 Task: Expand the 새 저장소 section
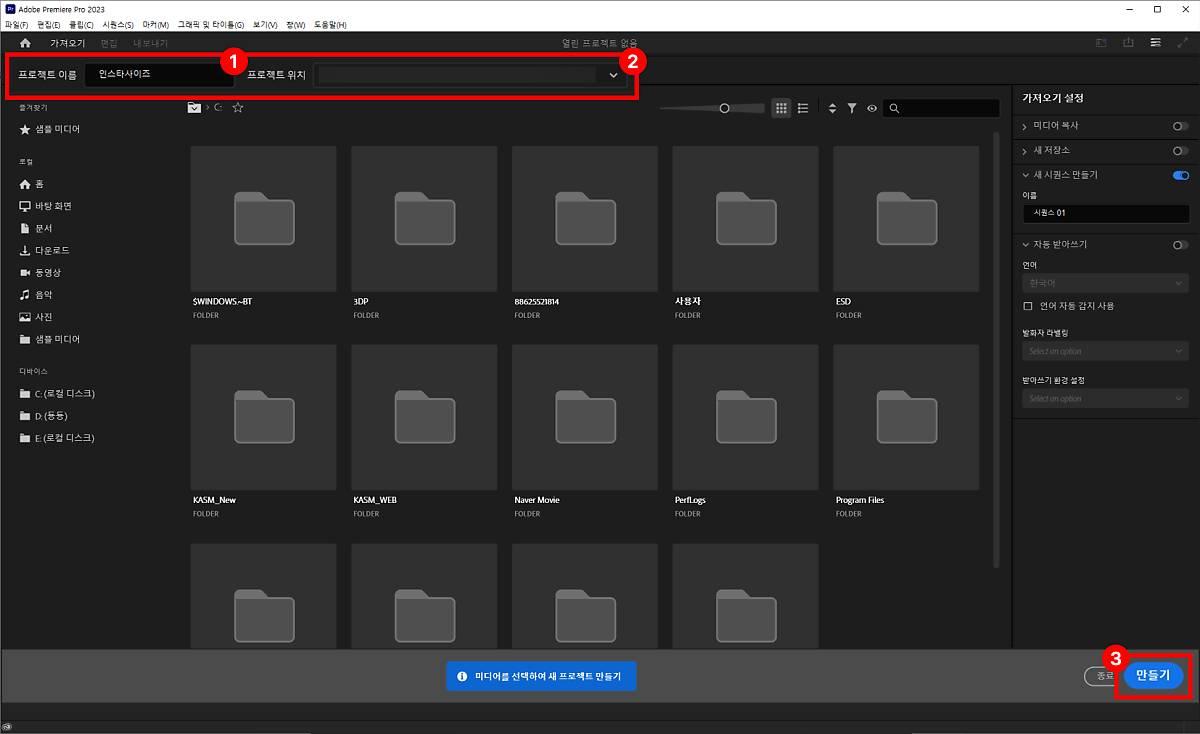(1026, 150)
